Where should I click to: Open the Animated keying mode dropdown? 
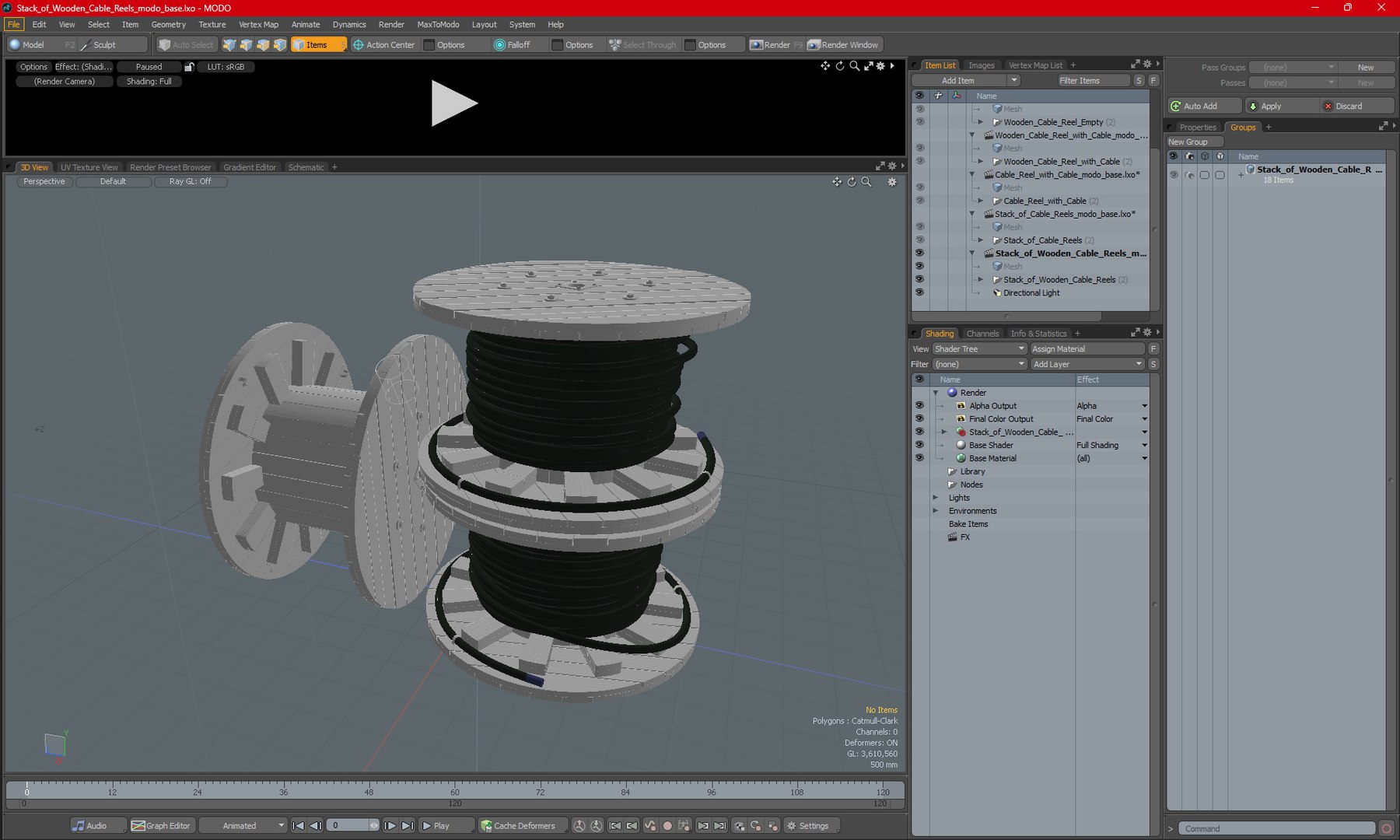point(244,826)
